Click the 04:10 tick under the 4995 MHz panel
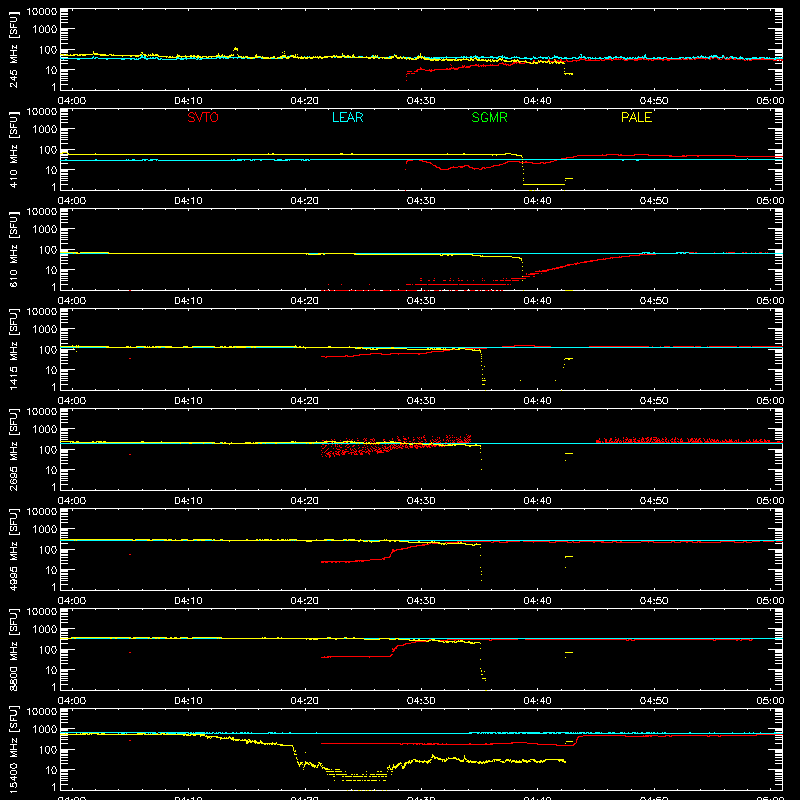 click(x=188, y=601)
